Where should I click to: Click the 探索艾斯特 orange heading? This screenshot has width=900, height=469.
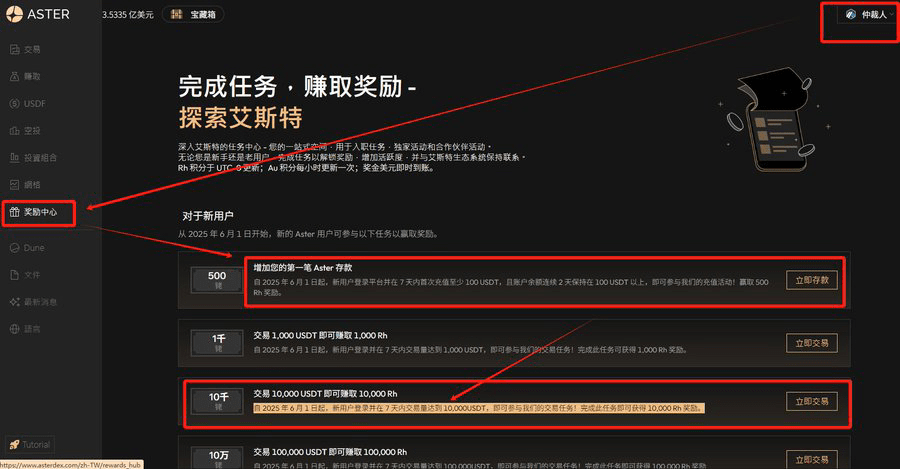coord(240,118)
